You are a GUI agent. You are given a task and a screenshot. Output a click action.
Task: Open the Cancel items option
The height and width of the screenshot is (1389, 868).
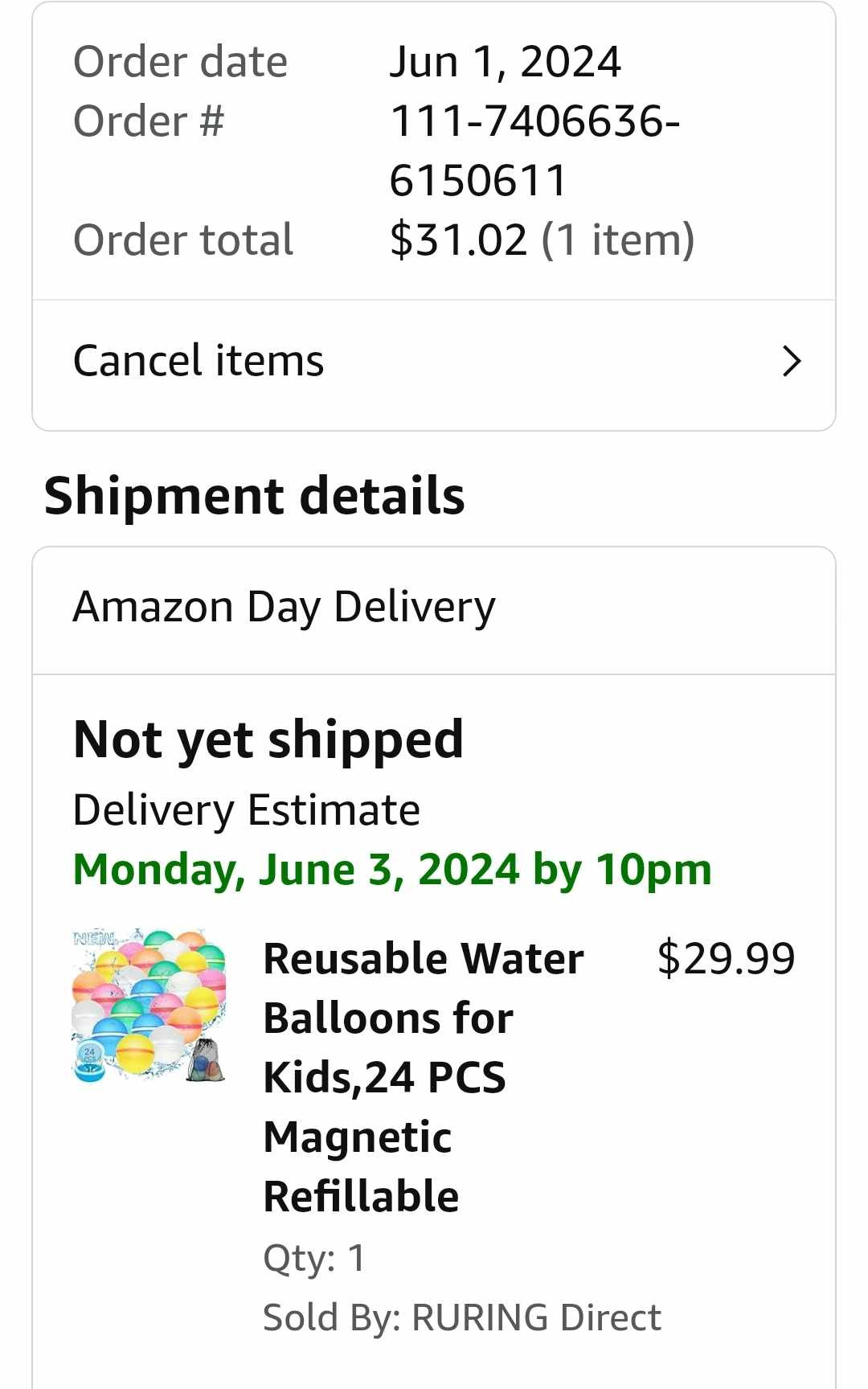tap(199, 361)
